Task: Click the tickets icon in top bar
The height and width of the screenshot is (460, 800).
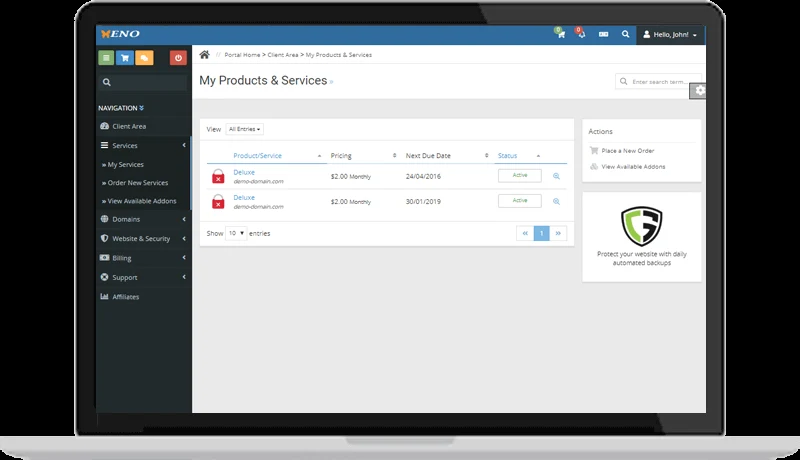Action: click(604, 34)
